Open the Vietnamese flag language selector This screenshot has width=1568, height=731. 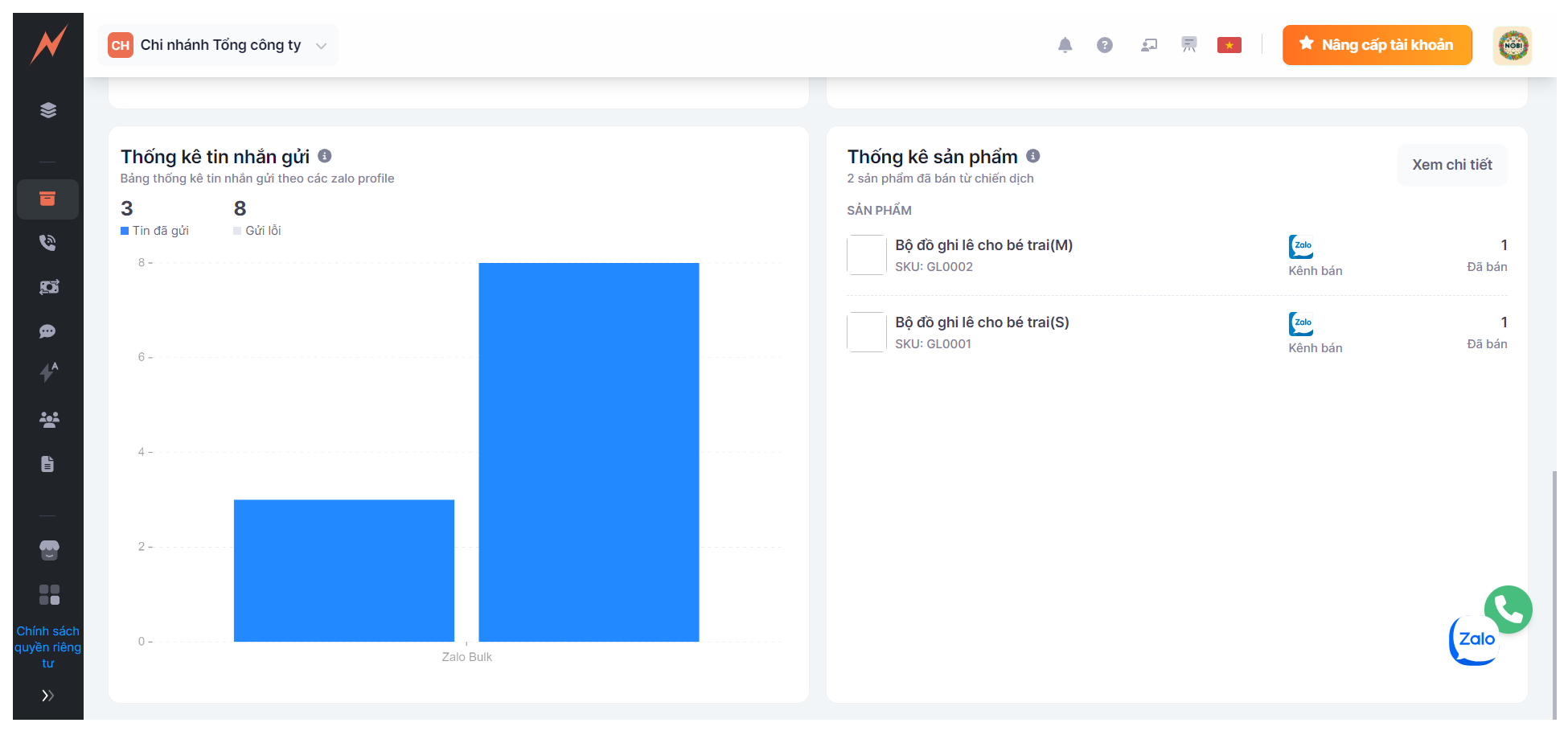pos(1229,45)
